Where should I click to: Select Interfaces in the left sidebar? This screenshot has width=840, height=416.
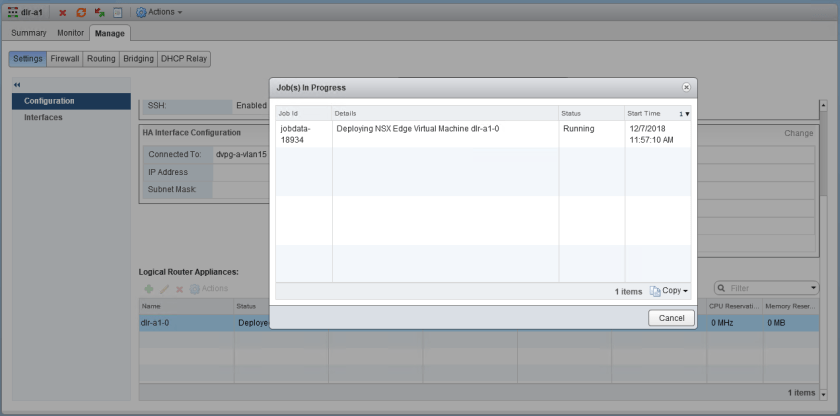[x=43, y=117]
